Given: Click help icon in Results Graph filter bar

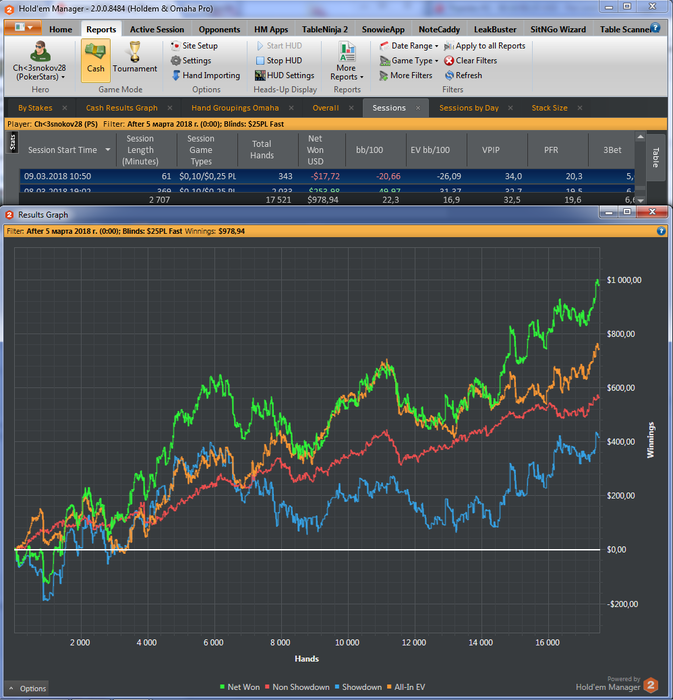Looking at the screenshot, I should tap(661, 231).
